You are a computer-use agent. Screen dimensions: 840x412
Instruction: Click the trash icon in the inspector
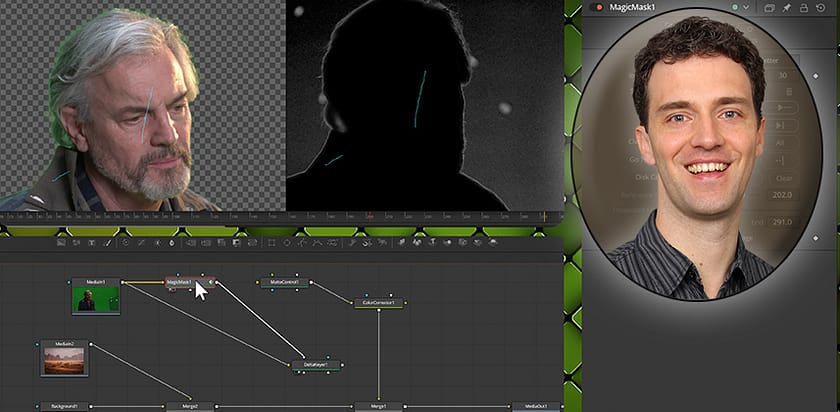pyautogui.click(x=789, y=92)
